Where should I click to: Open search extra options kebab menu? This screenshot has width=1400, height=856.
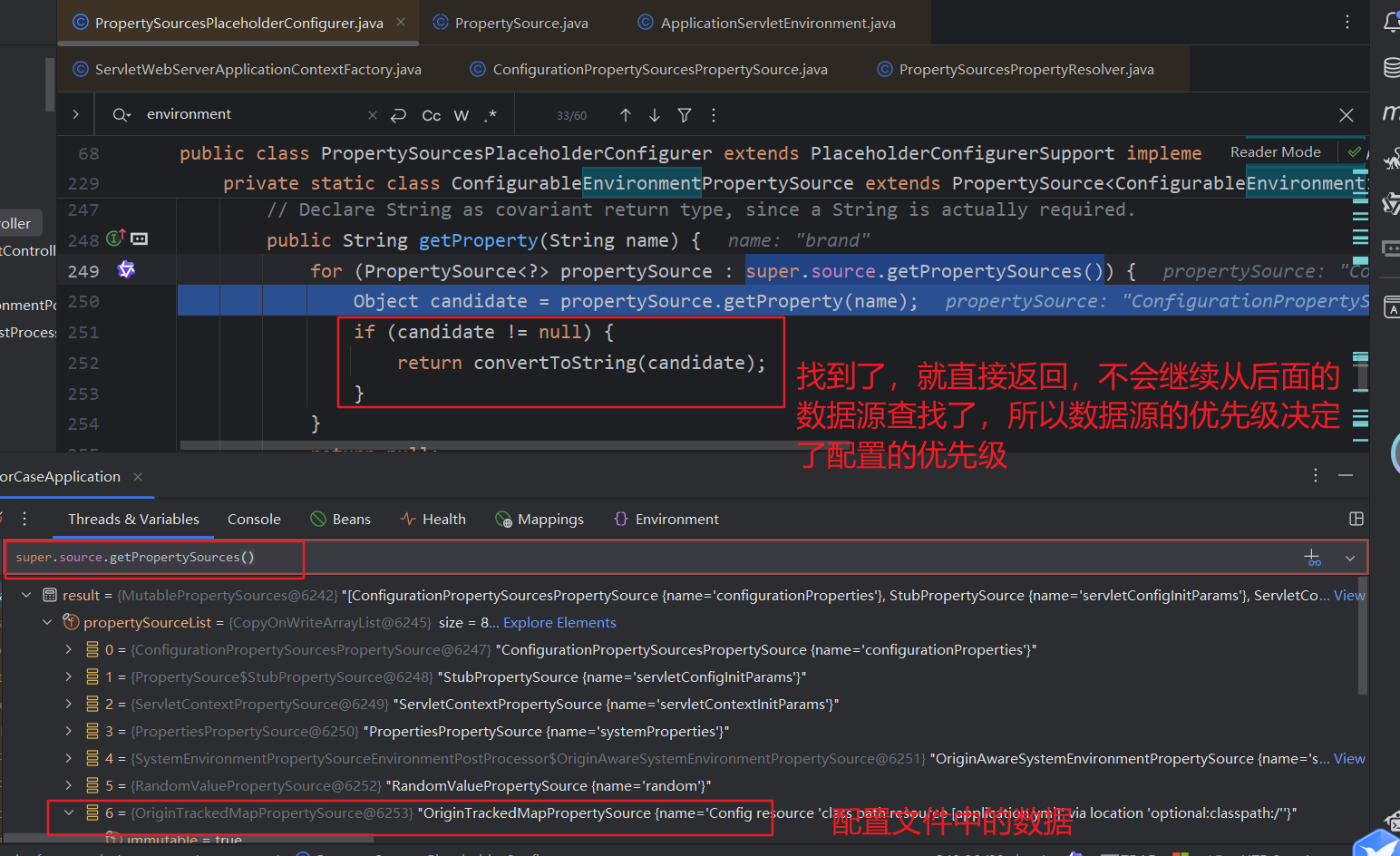click(714, 114)
